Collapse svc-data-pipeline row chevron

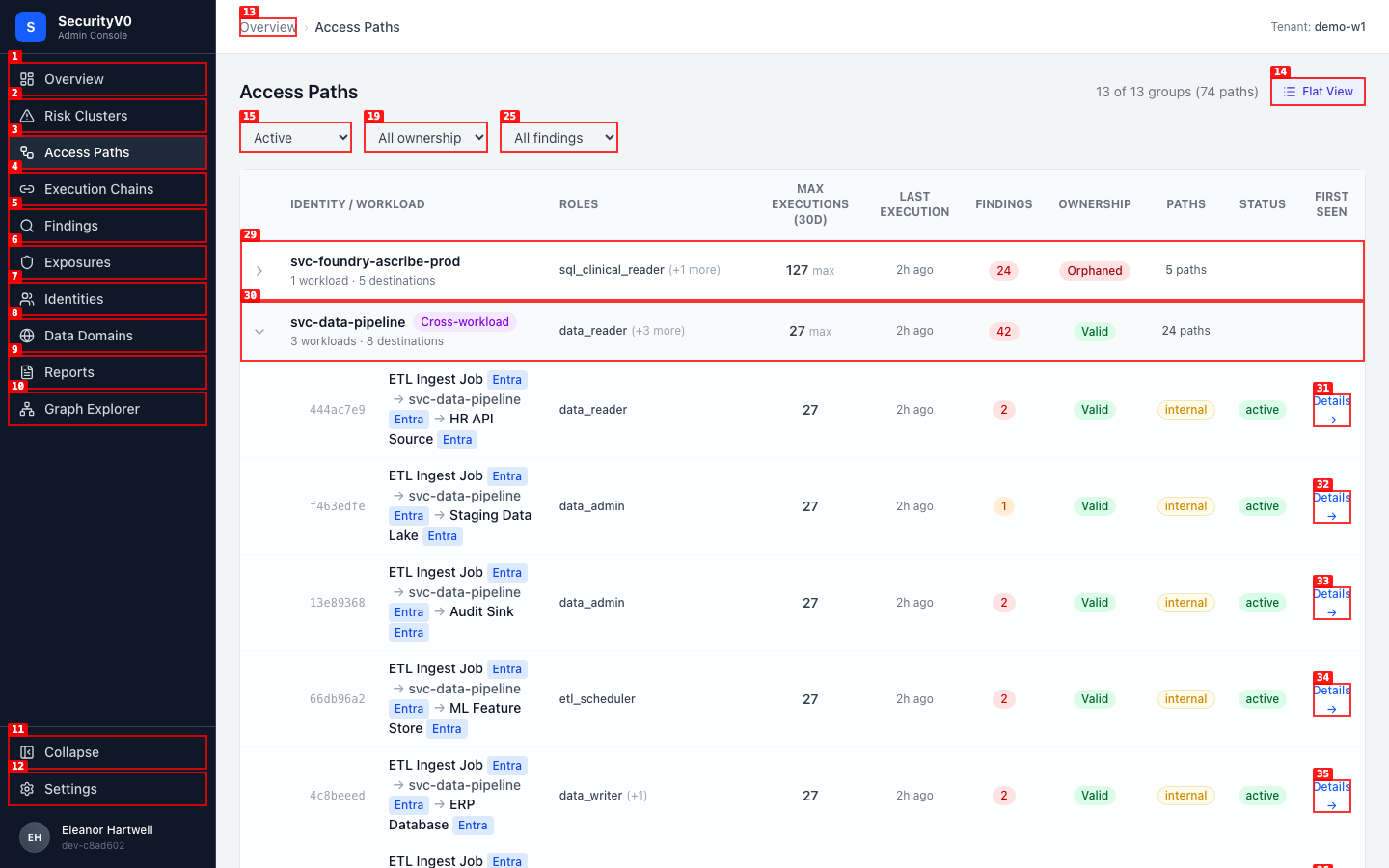[x=259, y=332]
